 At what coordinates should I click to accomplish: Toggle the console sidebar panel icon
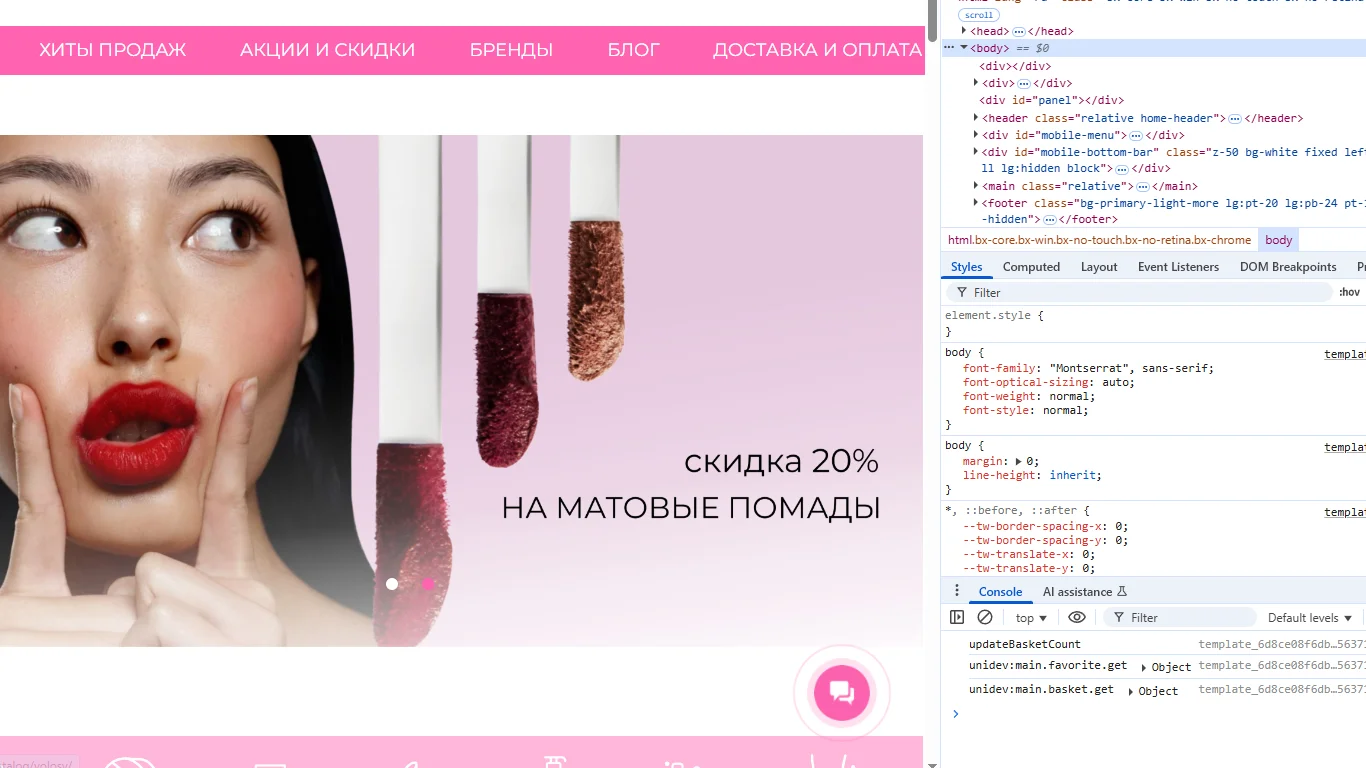coord(957,618)
